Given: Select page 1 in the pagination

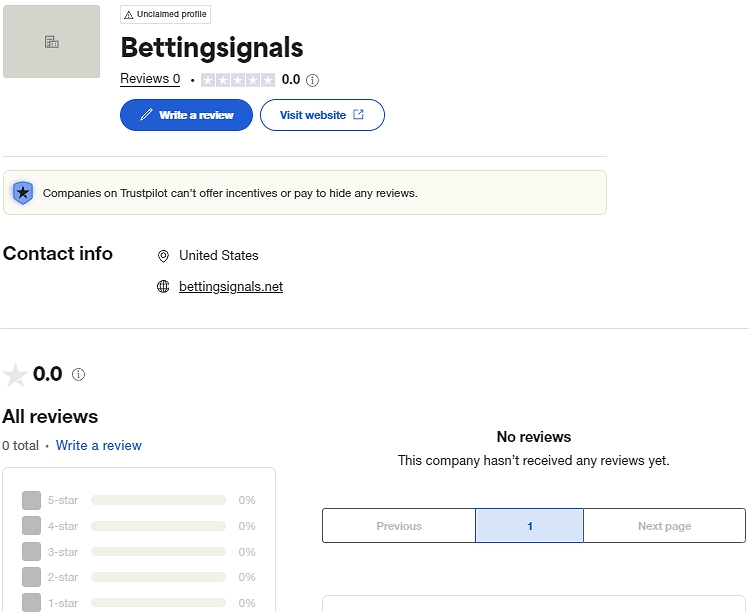Looking at the screenshot, I should 529,526.
